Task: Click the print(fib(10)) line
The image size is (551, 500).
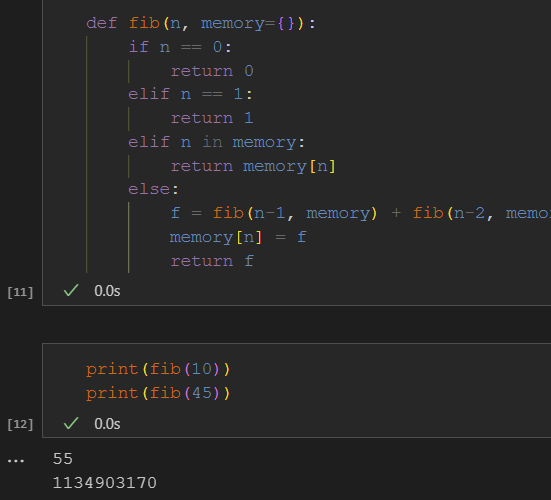Action: coord(158,369)
